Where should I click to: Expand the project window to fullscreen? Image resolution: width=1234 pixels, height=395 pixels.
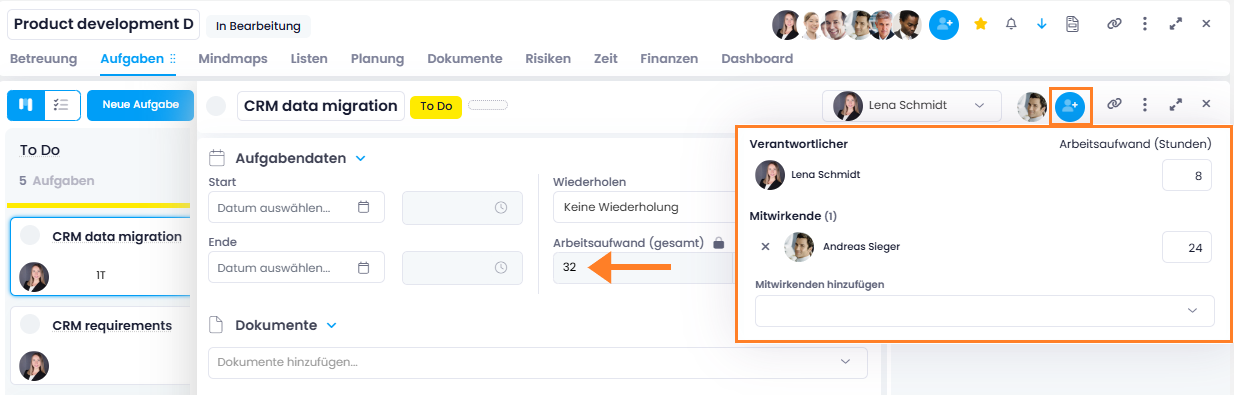(x=1176, y=24)
